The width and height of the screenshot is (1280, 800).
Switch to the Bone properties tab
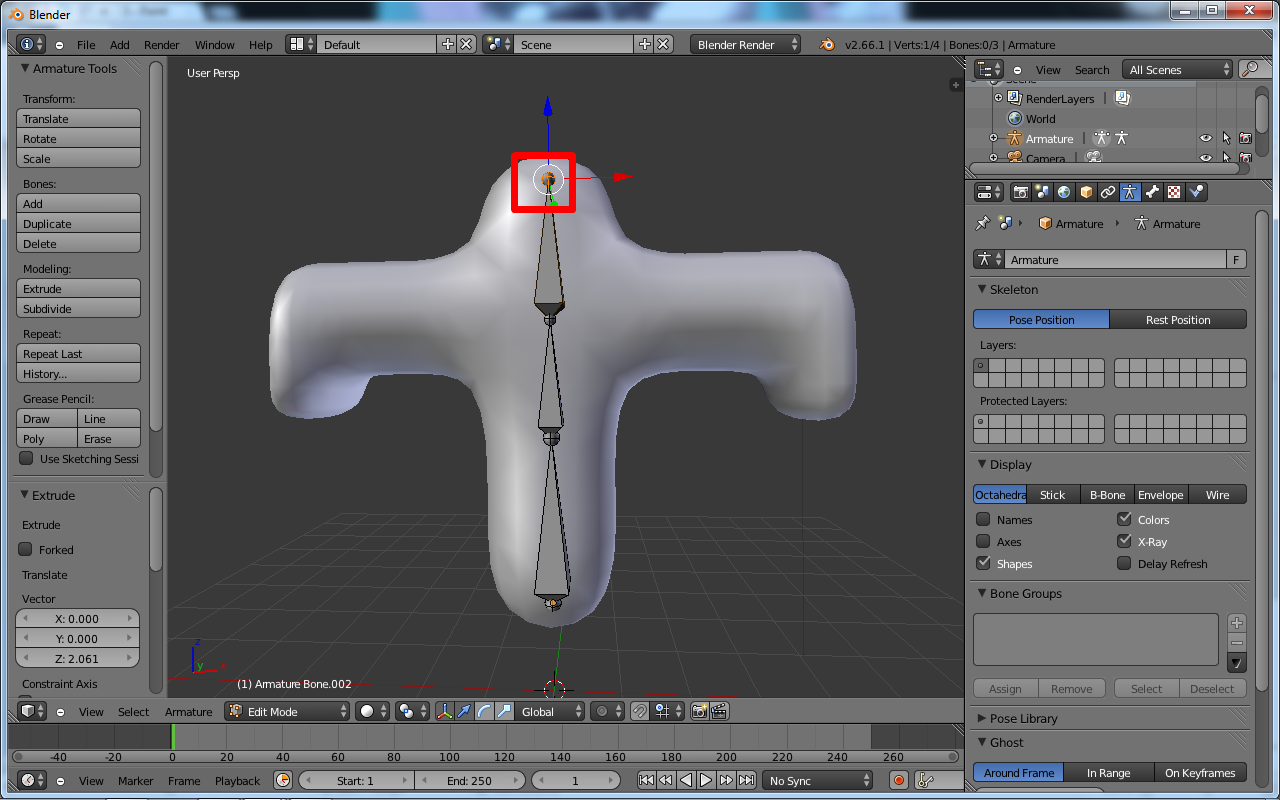(x=1152, y=191)
